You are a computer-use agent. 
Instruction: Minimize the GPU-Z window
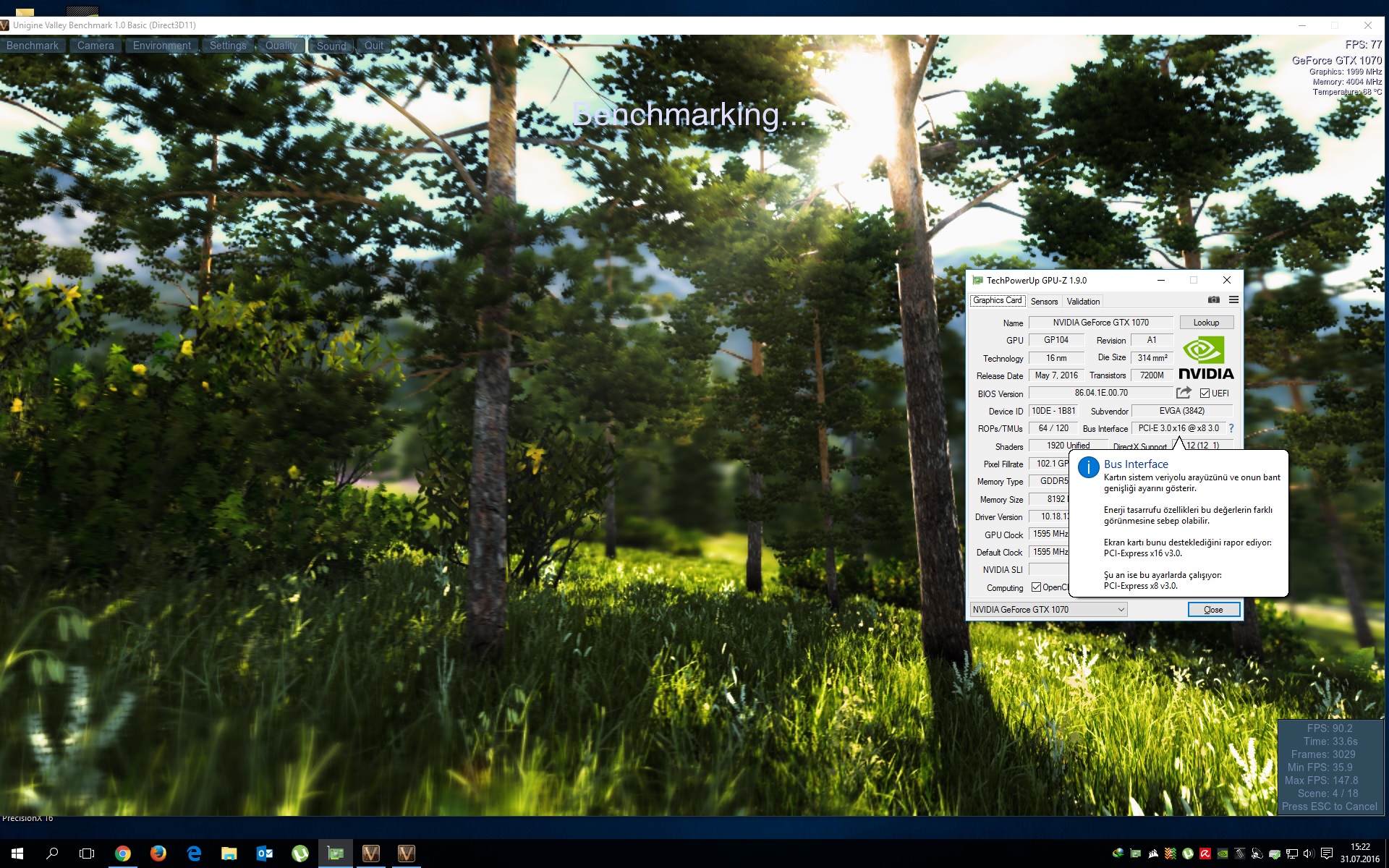1160,280
